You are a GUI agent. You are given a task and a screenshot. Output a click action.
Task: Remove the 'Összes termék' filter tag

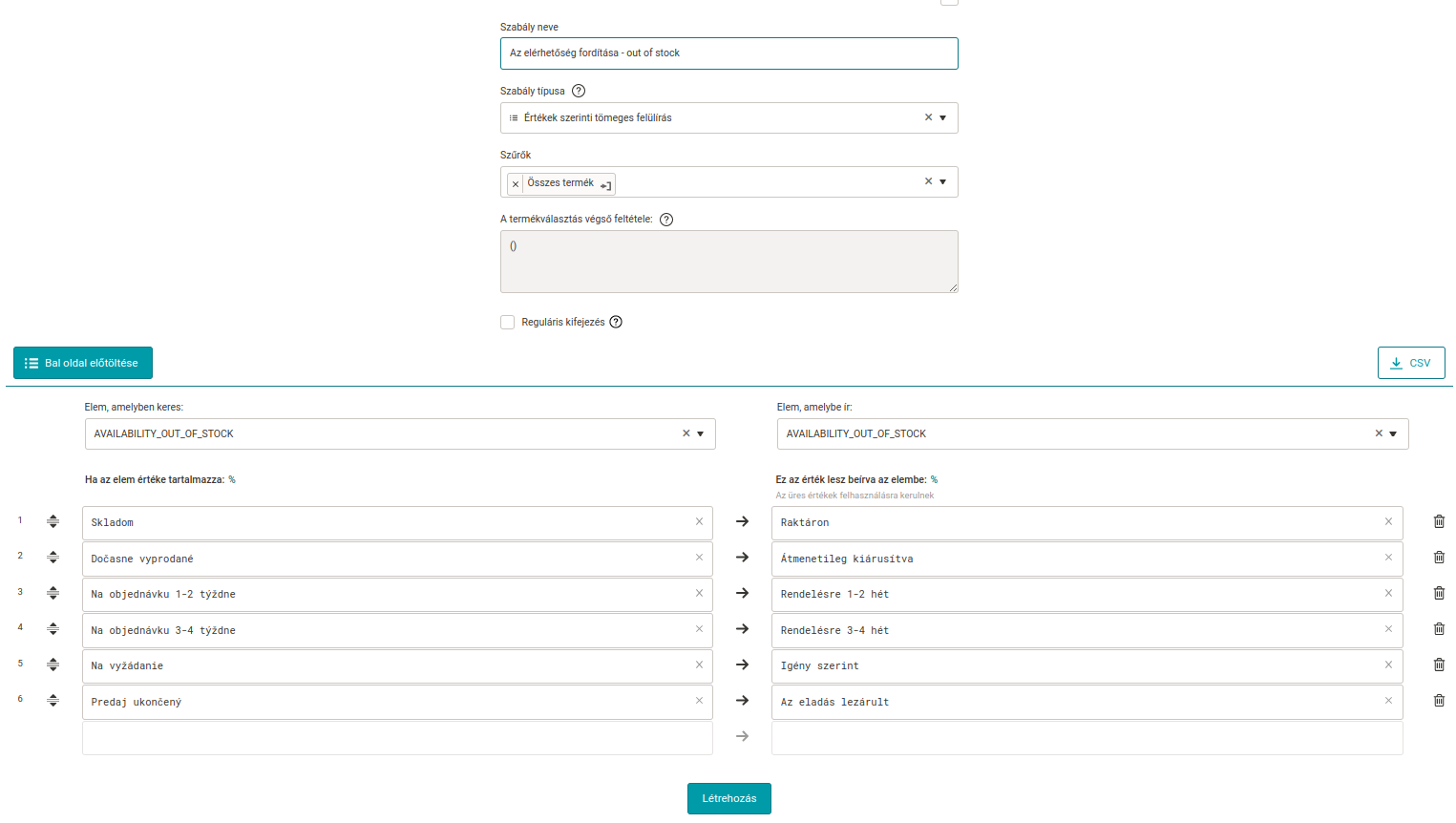(516, 183)
